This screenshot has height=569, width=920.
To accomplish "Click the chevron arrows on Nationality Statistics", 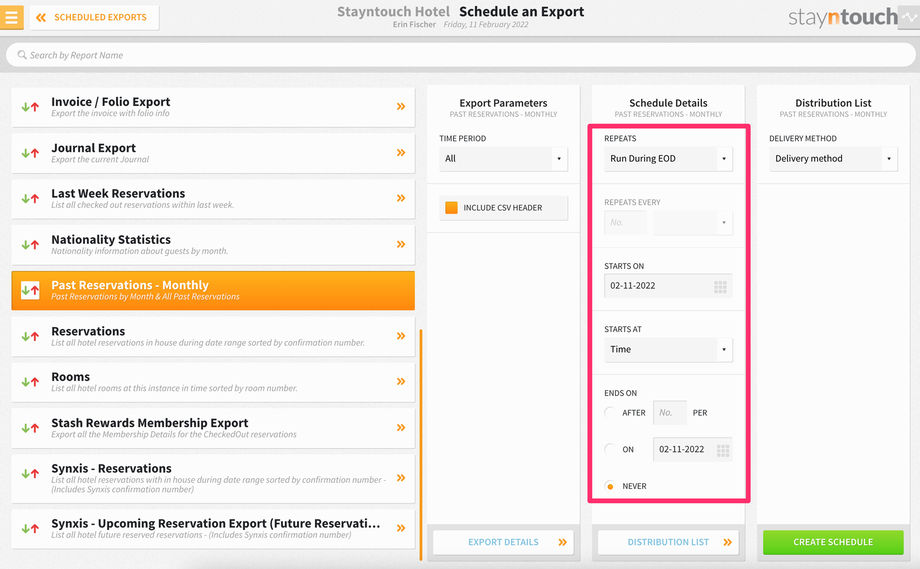I will (401, 244).
